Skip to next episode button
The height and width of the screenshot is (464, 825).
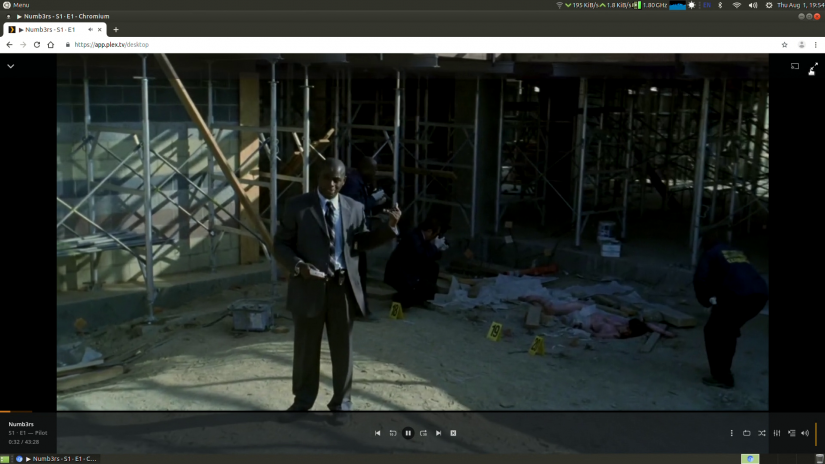pyautogui.click(x=438, y=433)
